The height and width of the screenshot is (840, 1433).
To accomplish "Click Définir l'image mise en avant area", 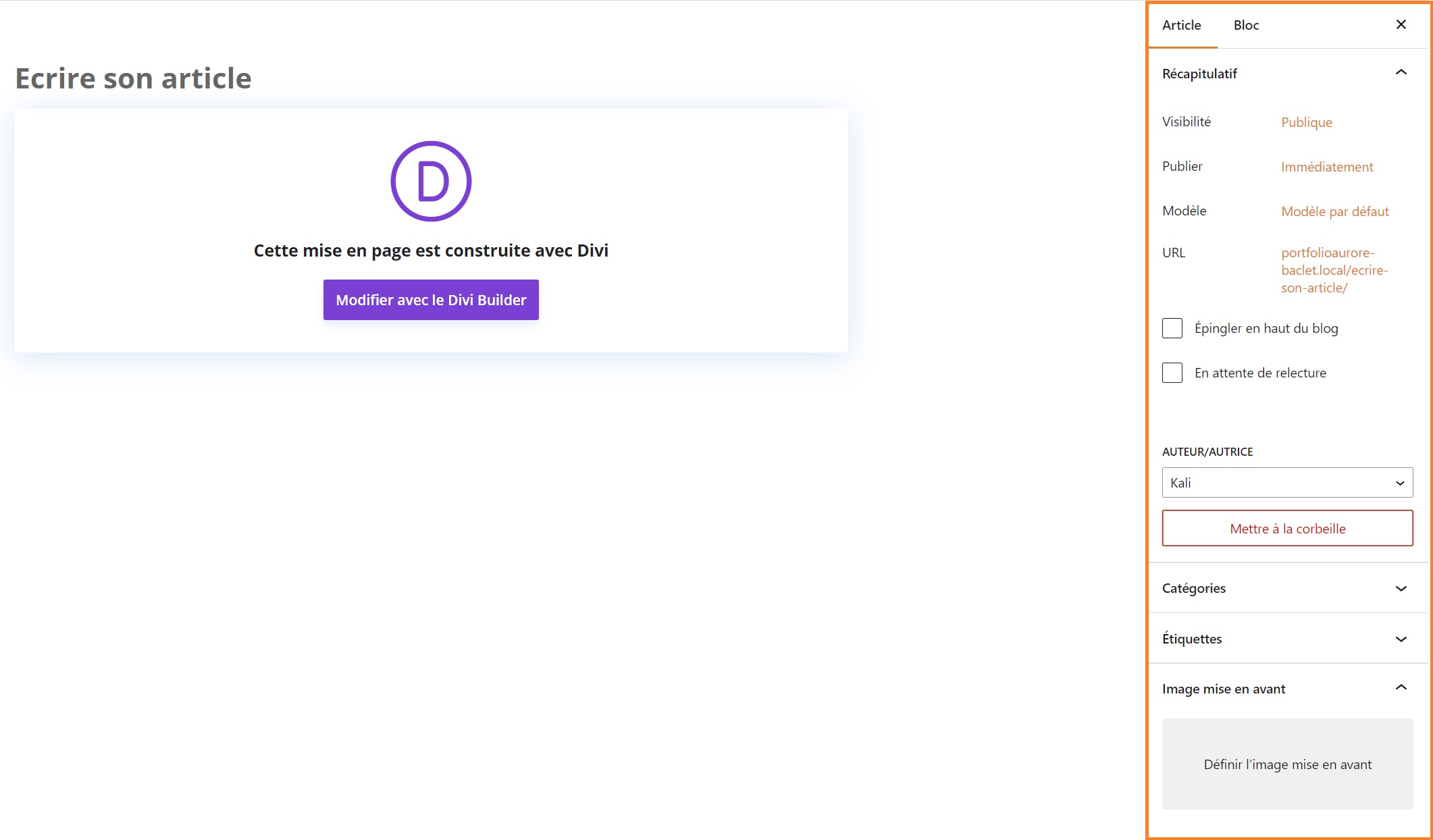I will pos(1287,764).
